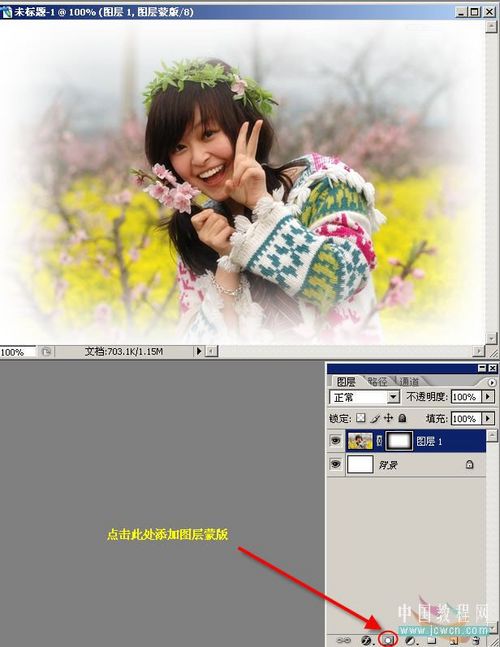500x647 pixels.
Task: Click document vertical scrollbar down arrow
Action: click(491, 338)
